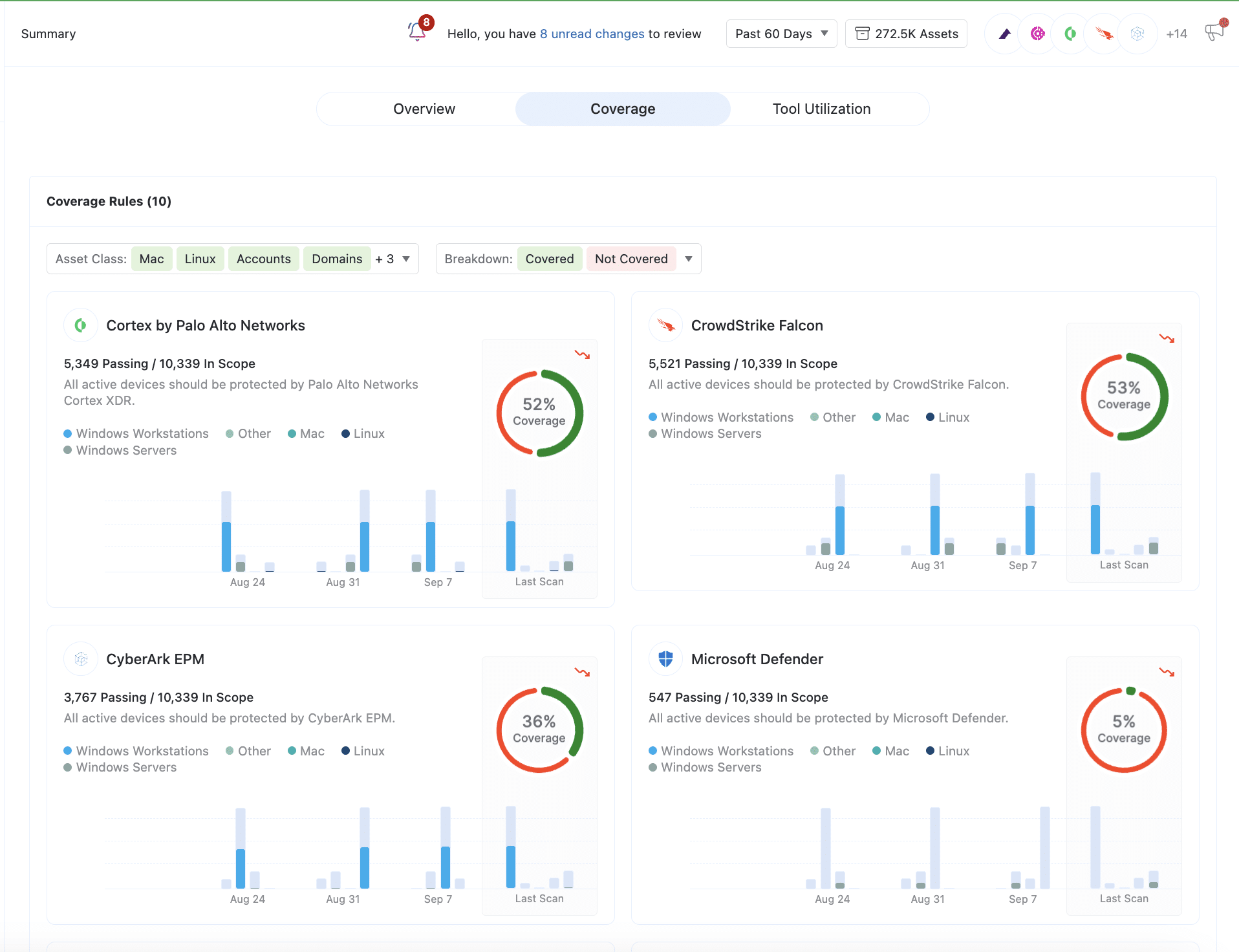Open the 8 unread changes link
This screenshot has height=952, width=1239.
tap(592, 34)
